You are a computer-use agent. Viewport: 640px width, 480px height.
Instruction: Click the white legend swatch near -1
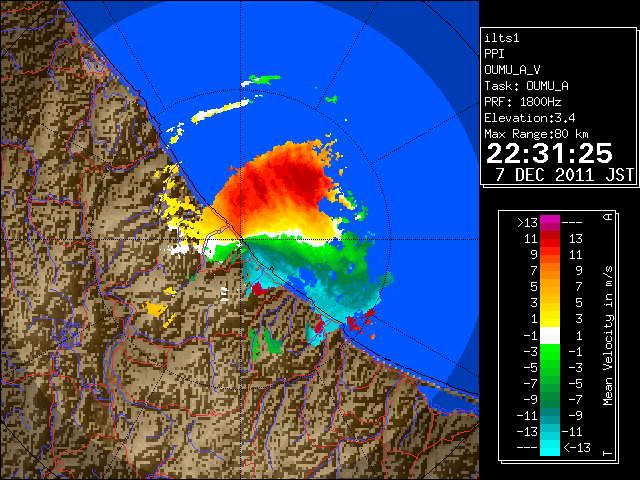(550, 336)
